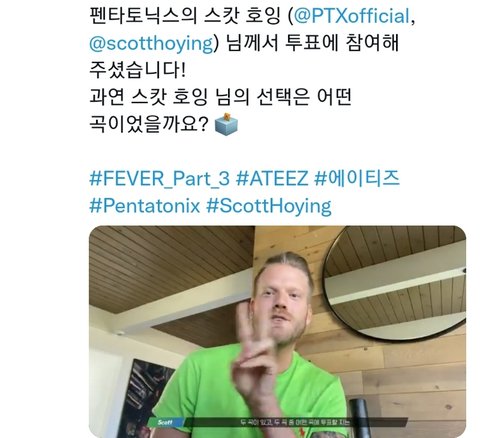This screenshot has width=480, height=438.
Task: Play the embedded video of Scott
Action: [277, 332]
